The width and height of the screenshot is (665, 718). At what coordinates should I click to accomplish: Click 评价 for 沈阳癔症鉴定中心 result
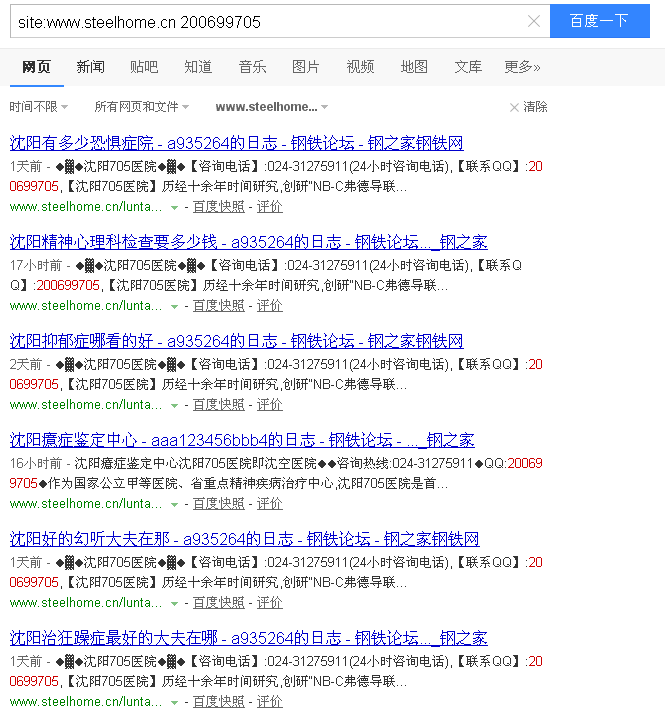[x=269, y=504]
